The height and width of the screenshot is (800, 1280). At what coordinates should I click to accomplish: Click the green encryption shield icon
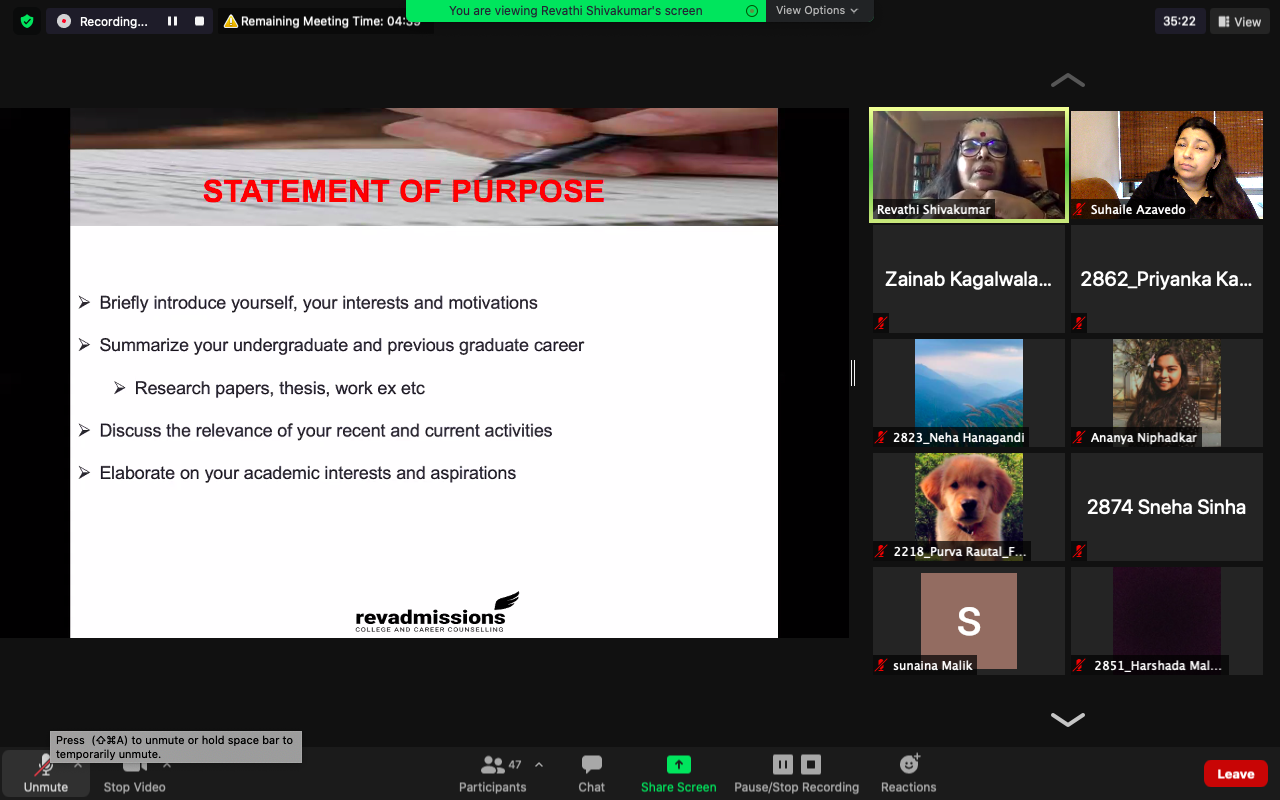point(27,20)
